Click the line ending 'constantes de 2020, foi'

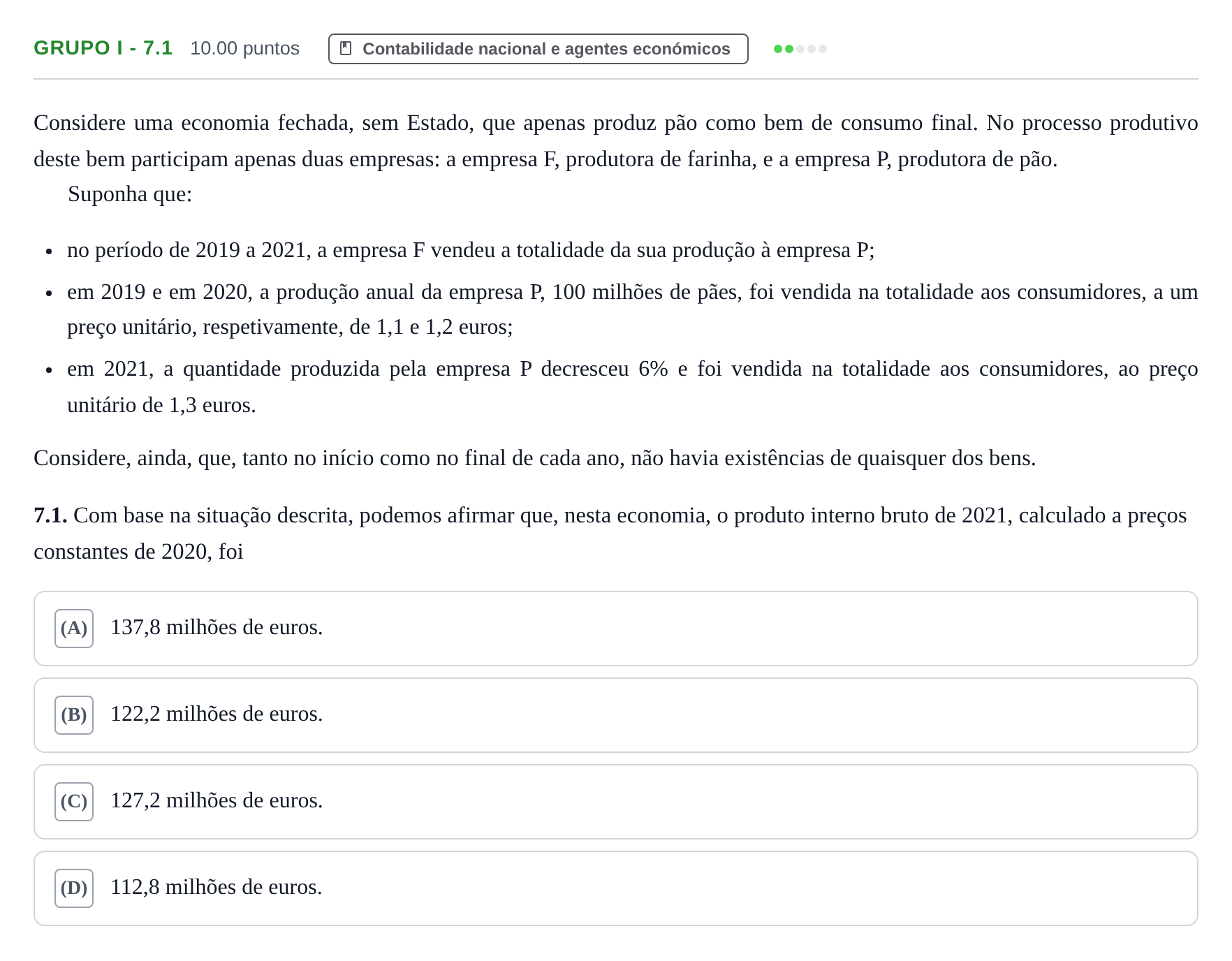[x=138, y=552]
